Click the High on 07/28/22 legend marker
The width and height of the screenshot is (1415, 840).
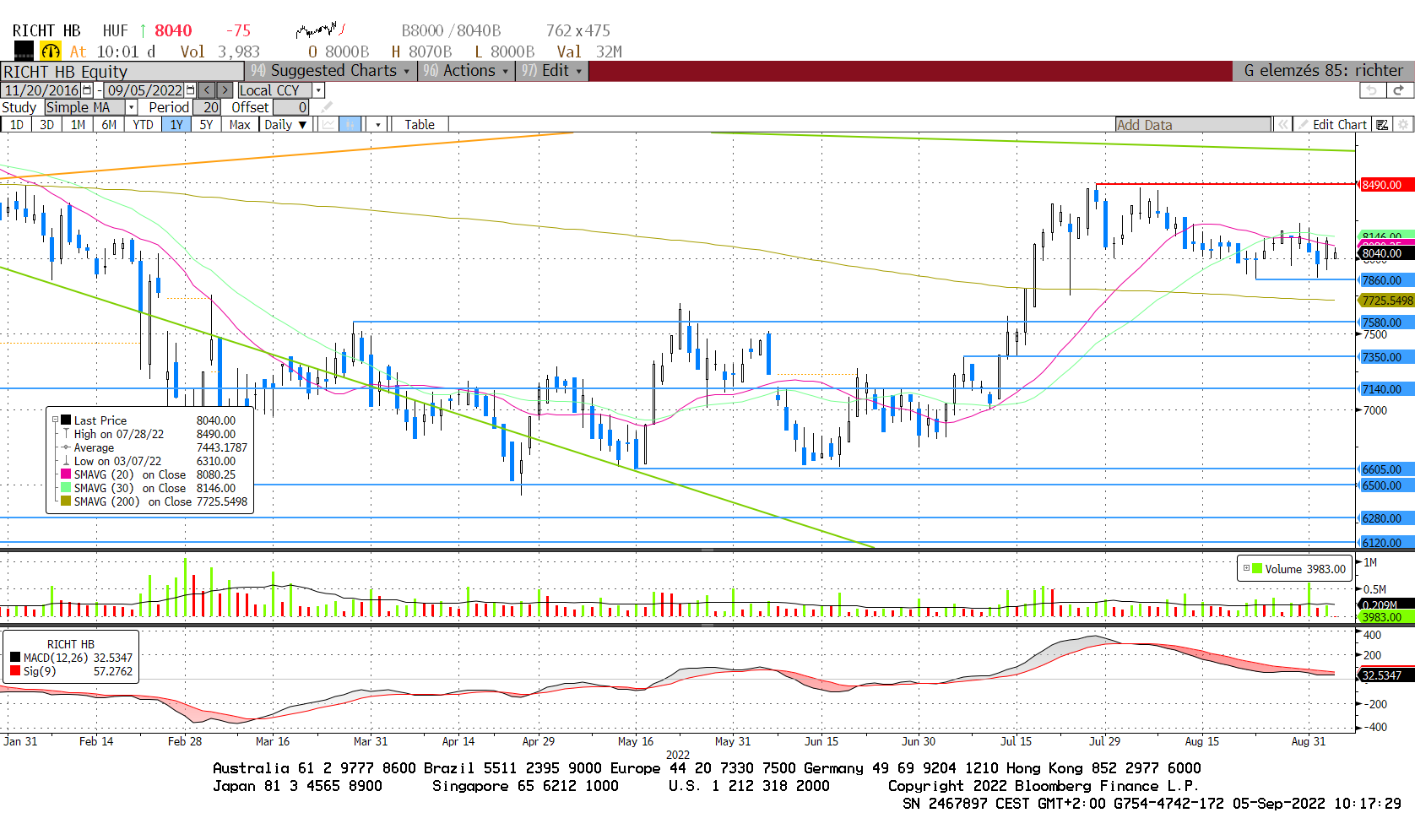[x=66, y=433]
